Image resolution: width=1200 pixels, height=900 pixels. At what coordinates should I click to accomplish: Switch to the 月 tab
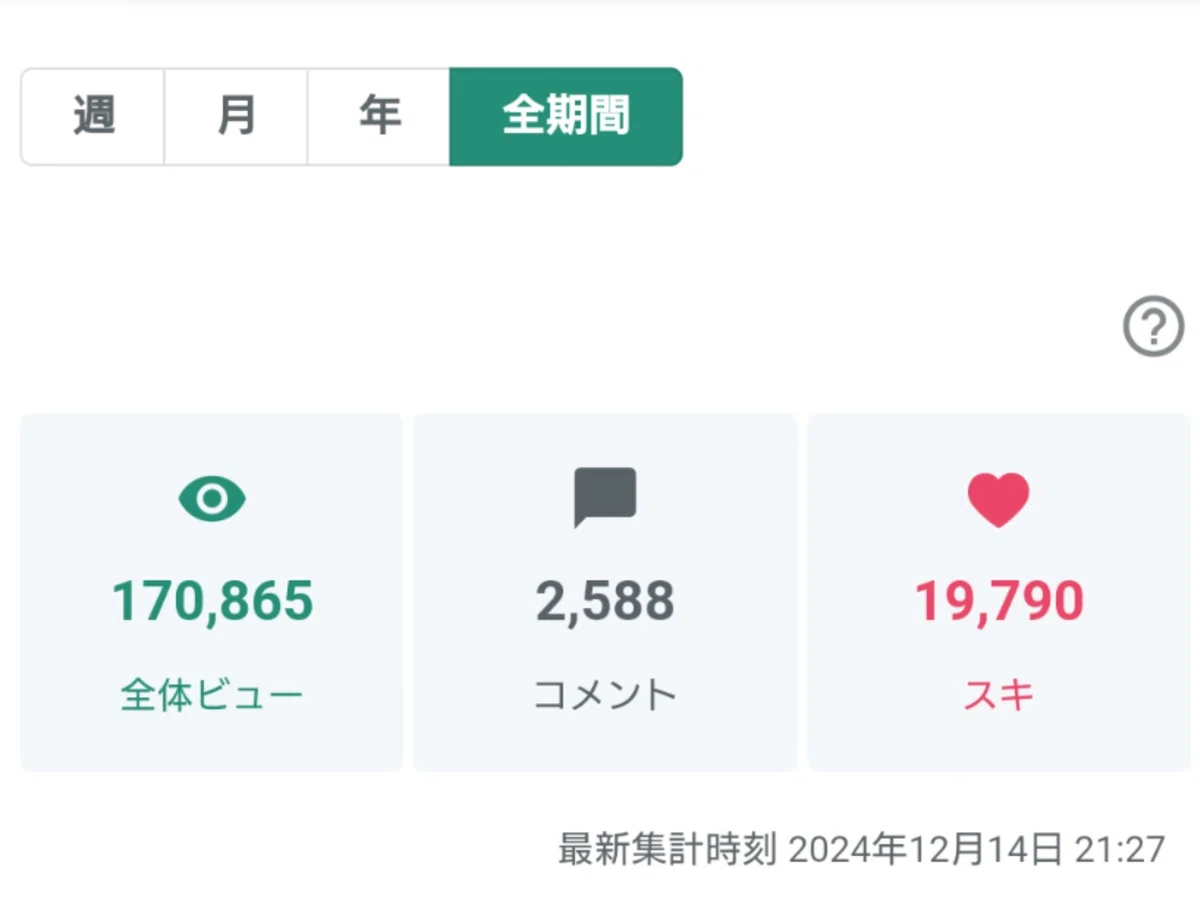236,116
